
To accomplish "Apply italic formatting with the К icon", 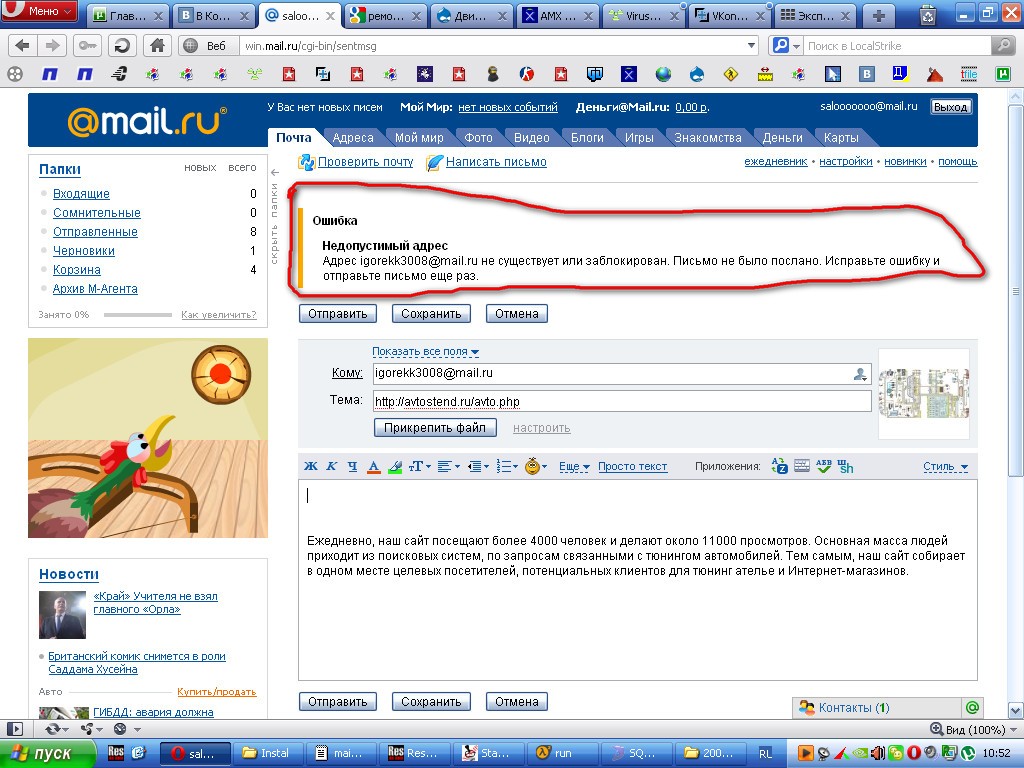I will tap(331, 466).
